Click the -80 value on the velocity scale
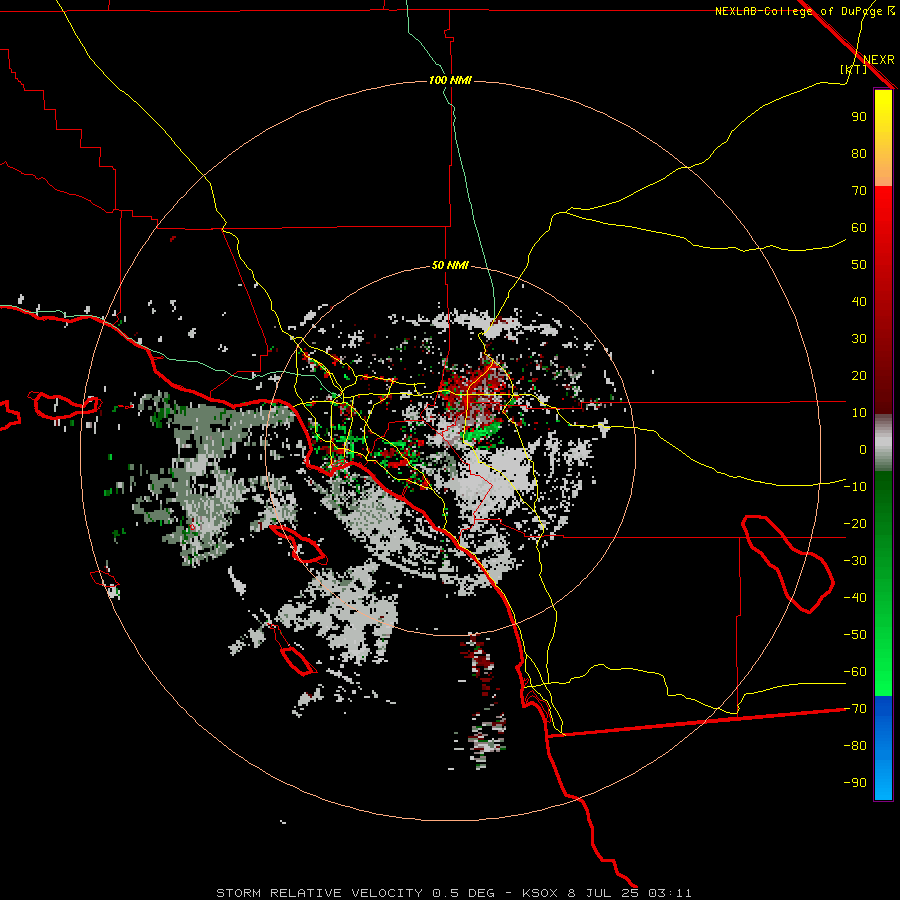900x900 pixels. pyautogui.click(x=855, y=746)
